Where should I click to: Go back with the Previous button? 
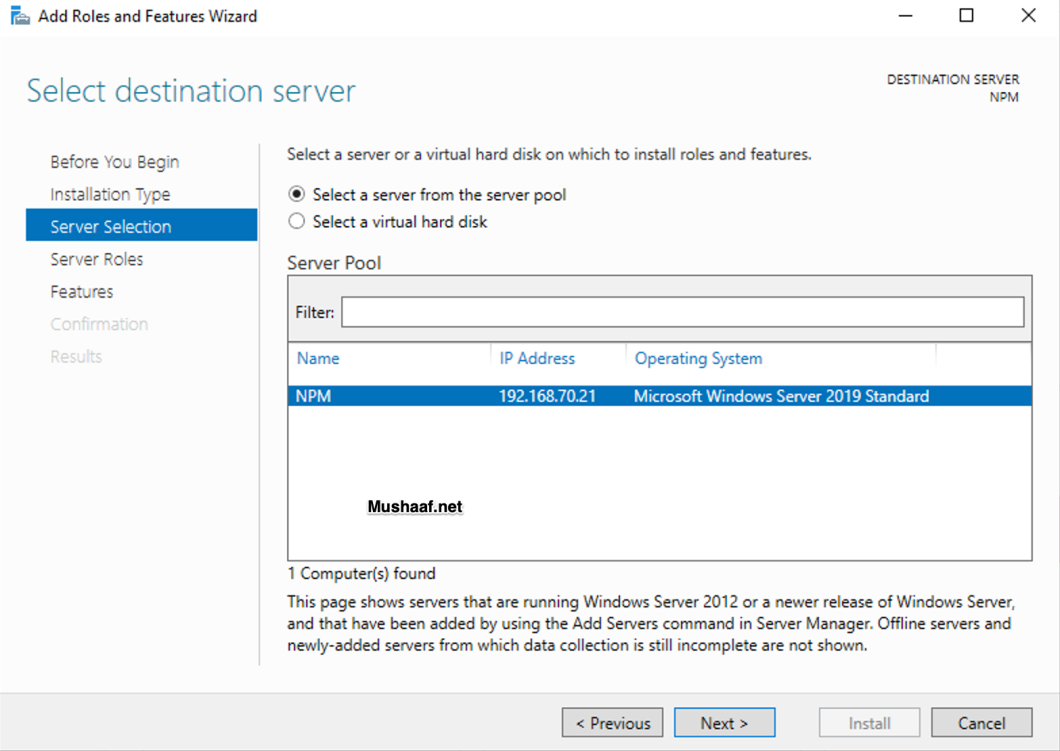click(x=612, y=722)
